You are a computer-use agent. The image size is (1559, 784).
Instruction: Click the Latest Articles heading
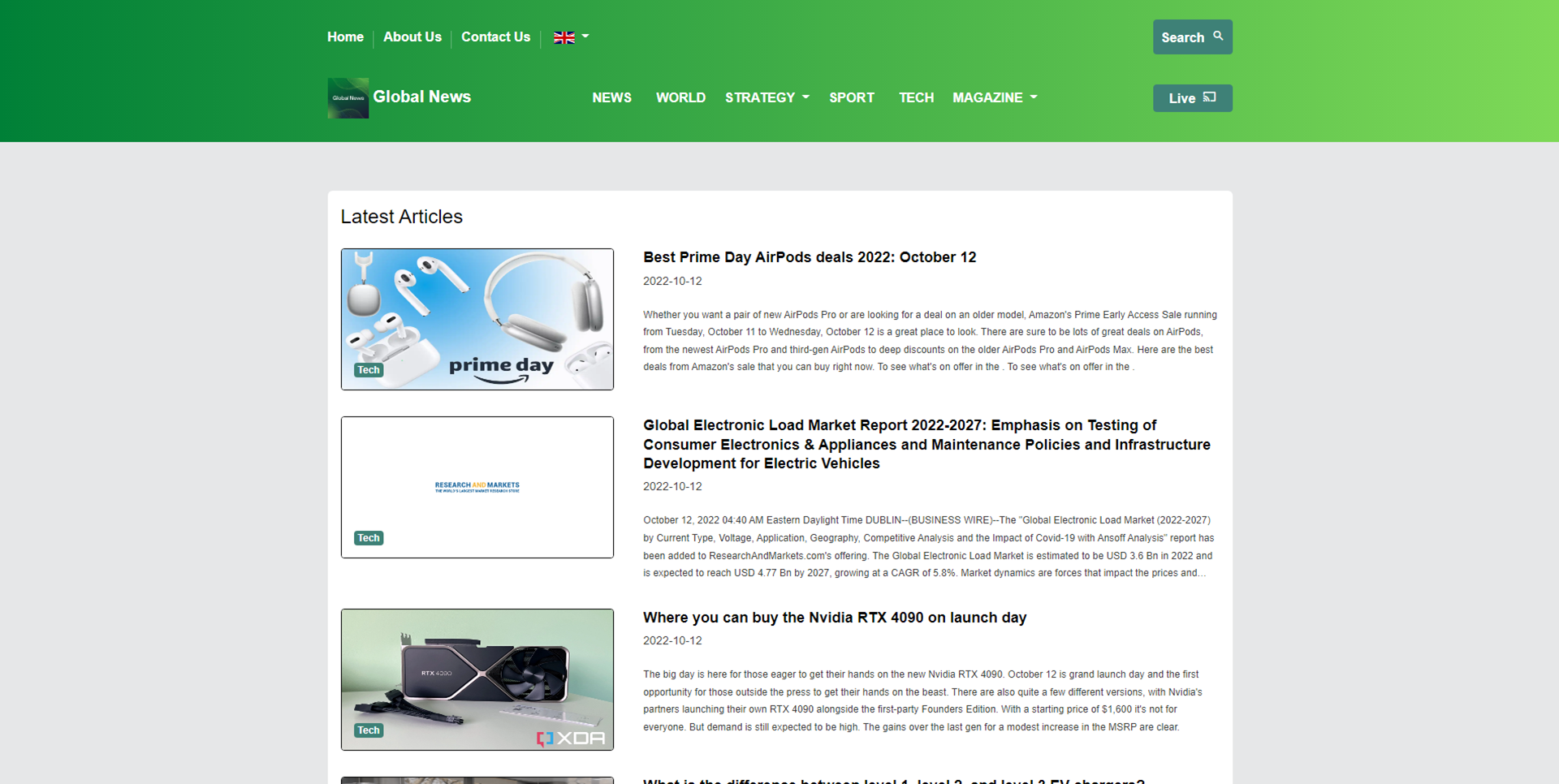tap(401, 217)
